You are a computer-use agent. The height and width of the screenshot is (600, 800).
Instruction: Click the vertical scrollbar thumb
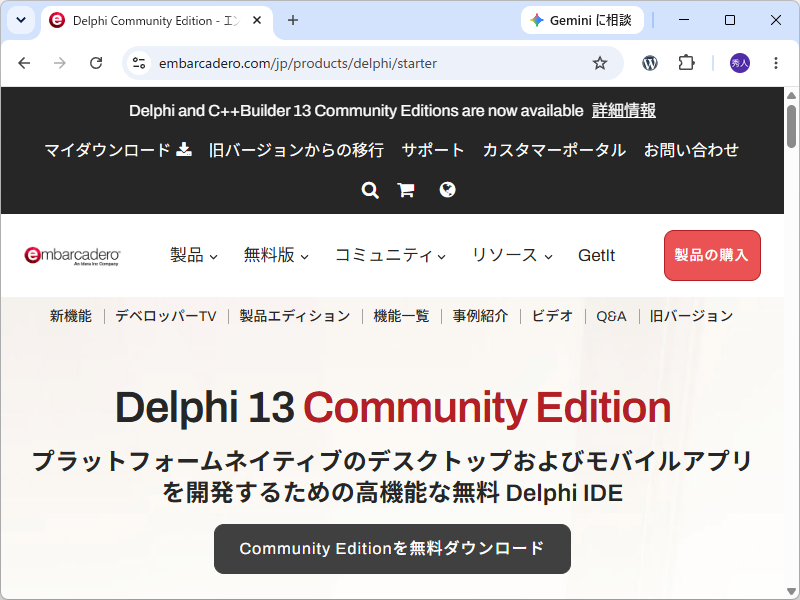tap(791, 126)
